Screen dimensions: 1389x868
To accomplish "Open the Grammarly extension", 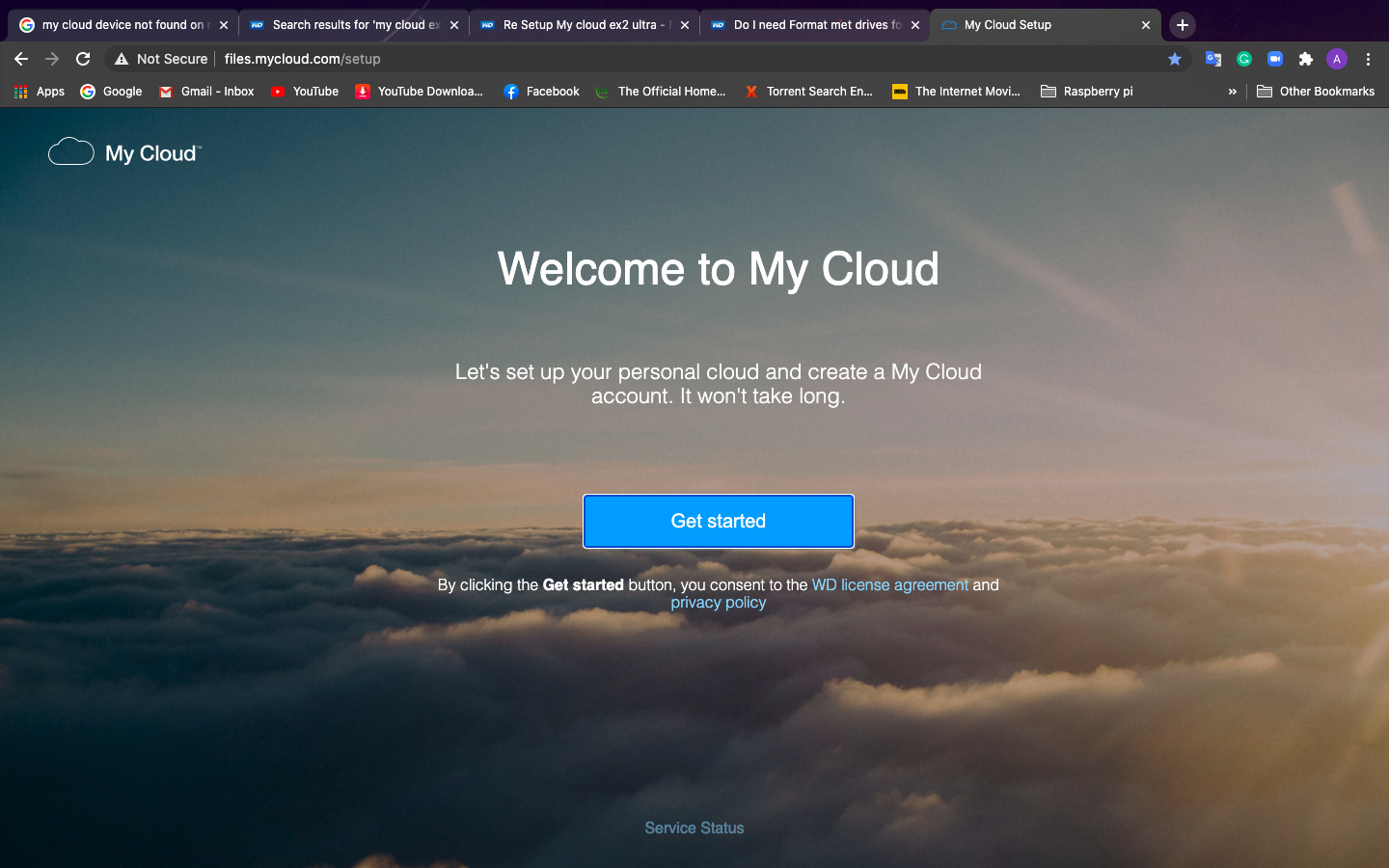I will (1244, 59).
